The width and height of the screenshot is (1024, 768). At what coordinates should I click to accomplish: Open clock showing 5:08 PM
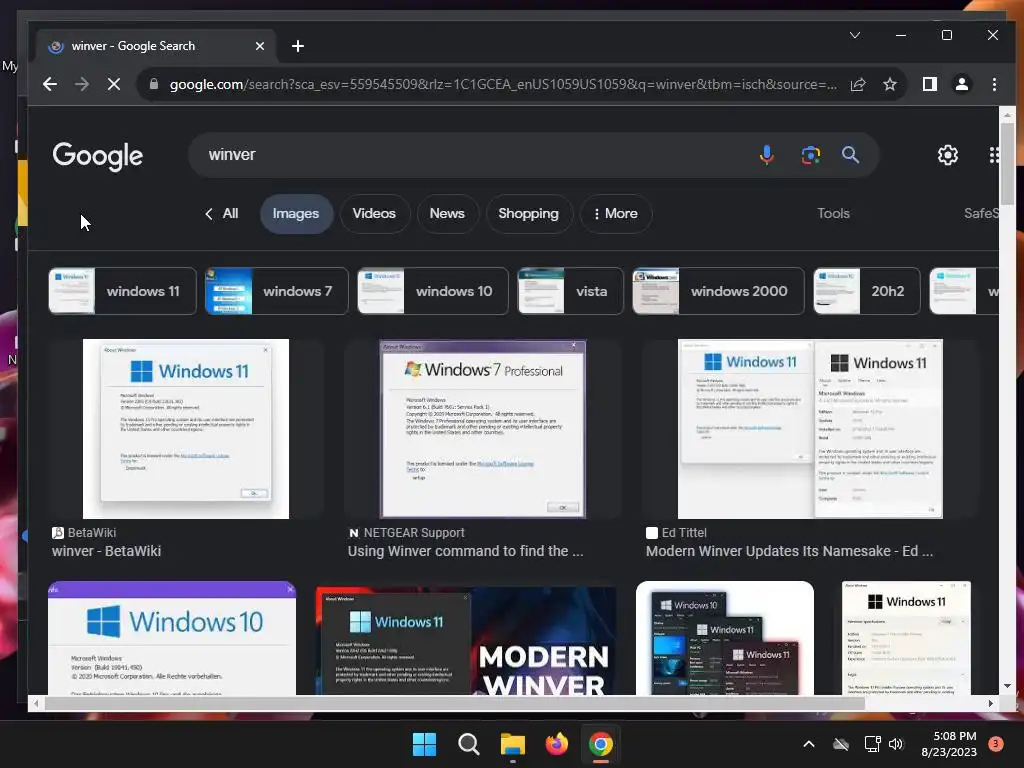pyautogui.click(x=949, y=744)
